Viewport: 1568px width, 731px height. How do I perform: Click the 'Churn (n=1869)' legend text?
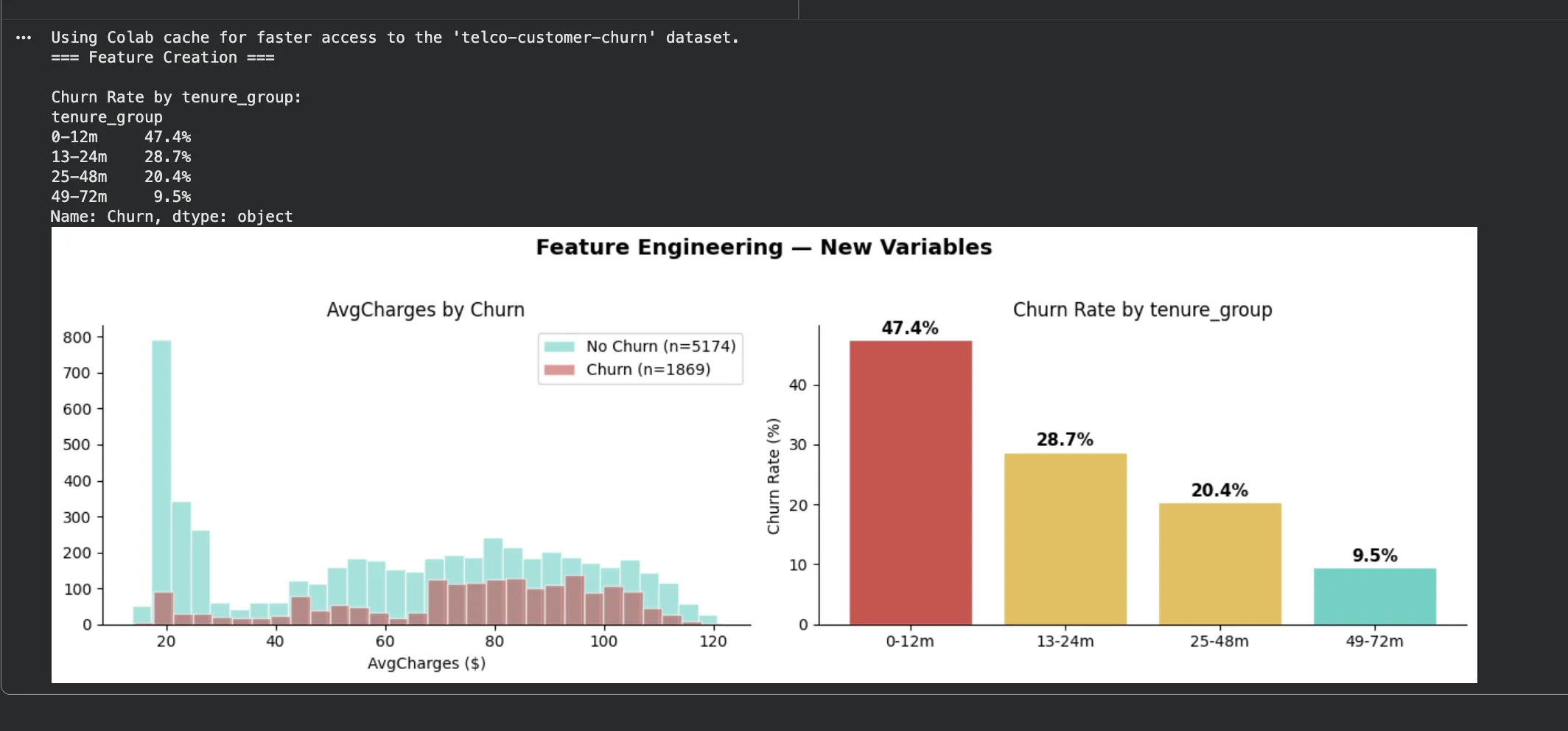[648, 370]
